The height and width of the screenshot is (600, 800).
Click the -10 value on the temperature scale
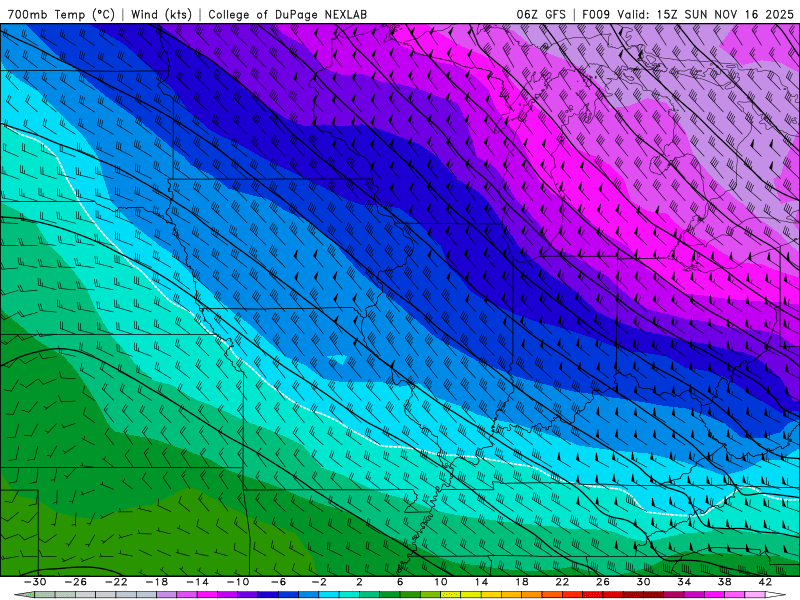pos(238,582)
